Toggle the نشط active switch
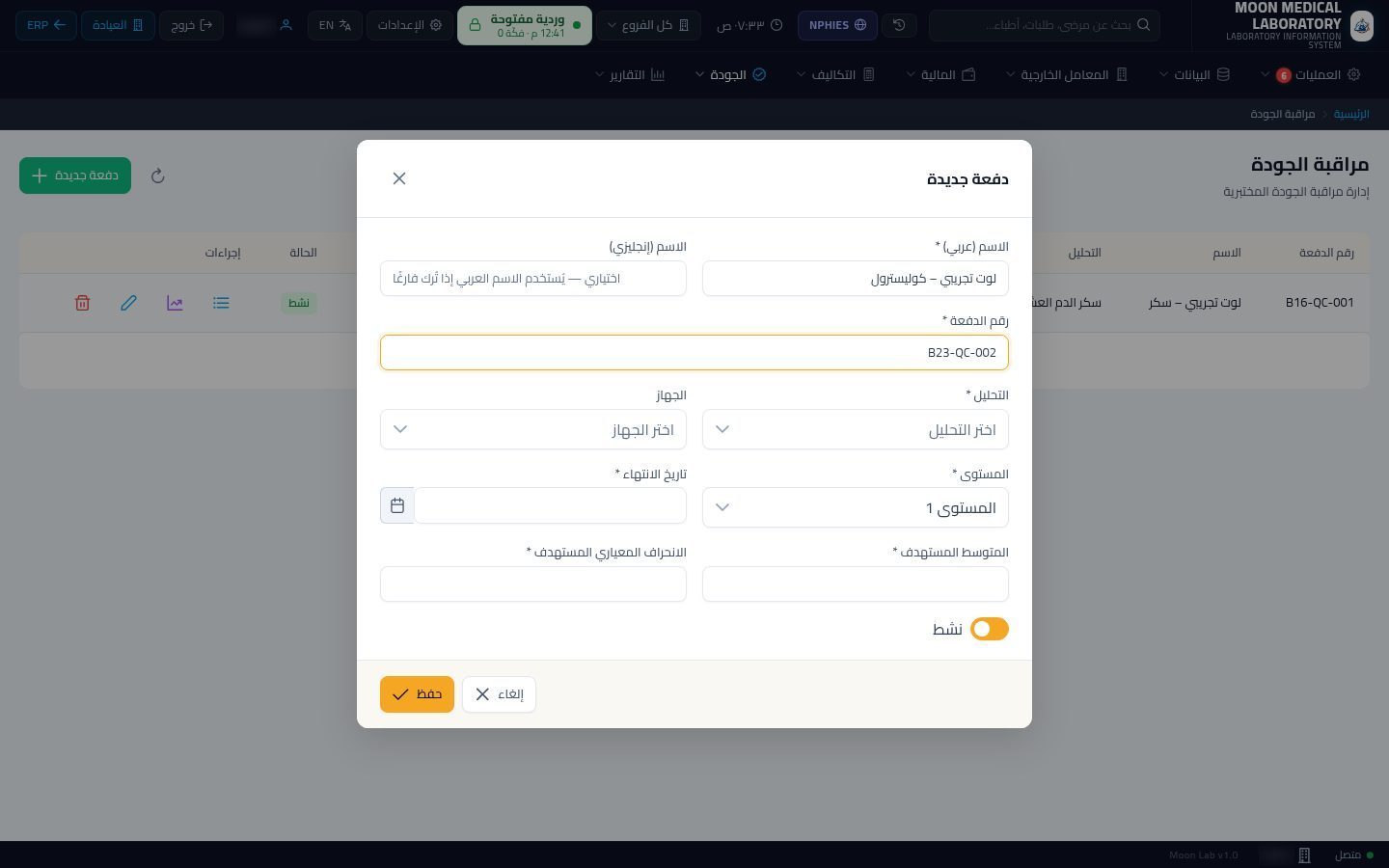Viewport: 1389px width, 868px height. pyautogui.click(x=989, y=629)
